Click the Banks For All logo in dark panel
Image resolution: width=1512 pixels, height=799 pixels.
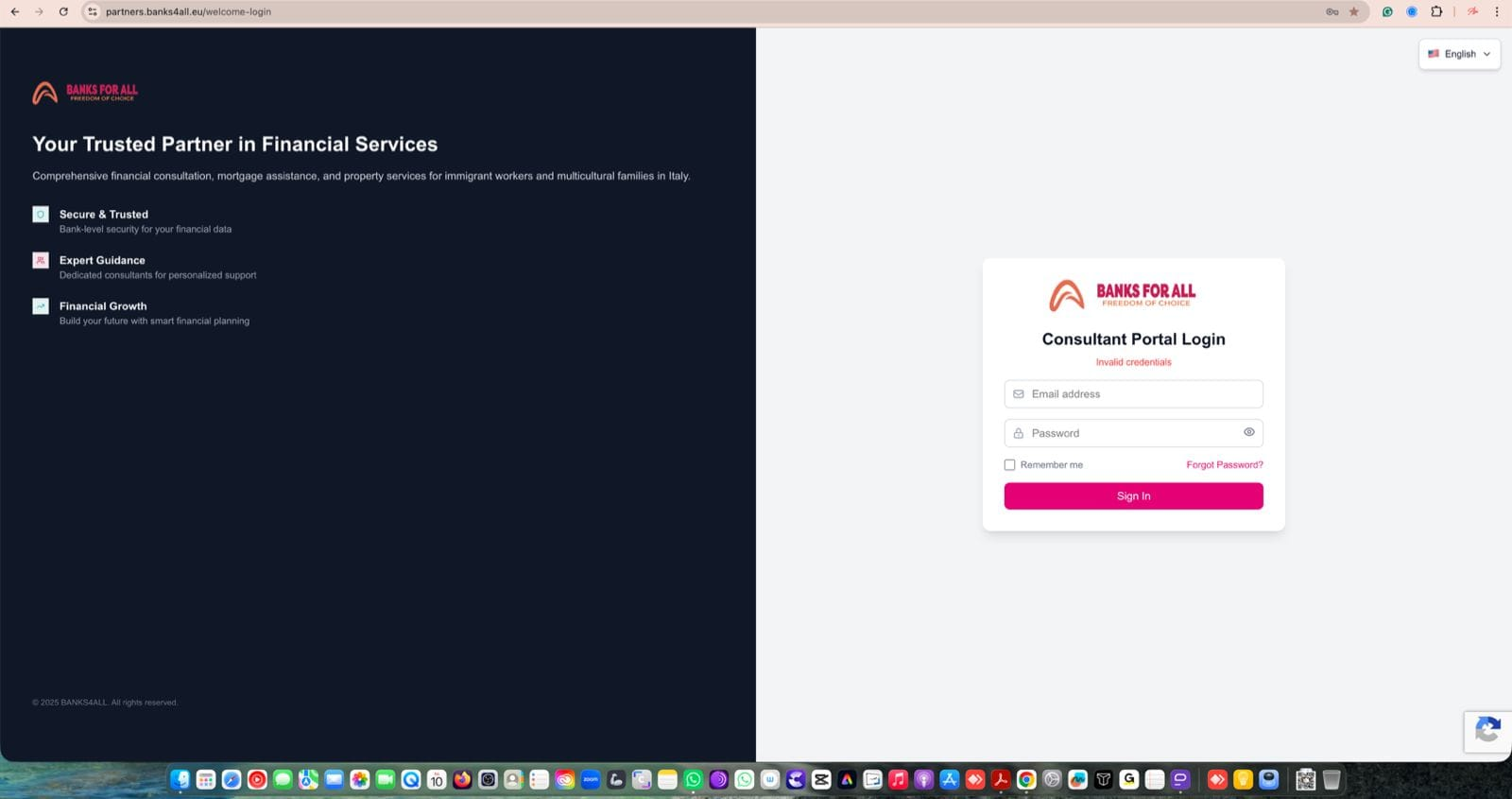click(85, 93)
